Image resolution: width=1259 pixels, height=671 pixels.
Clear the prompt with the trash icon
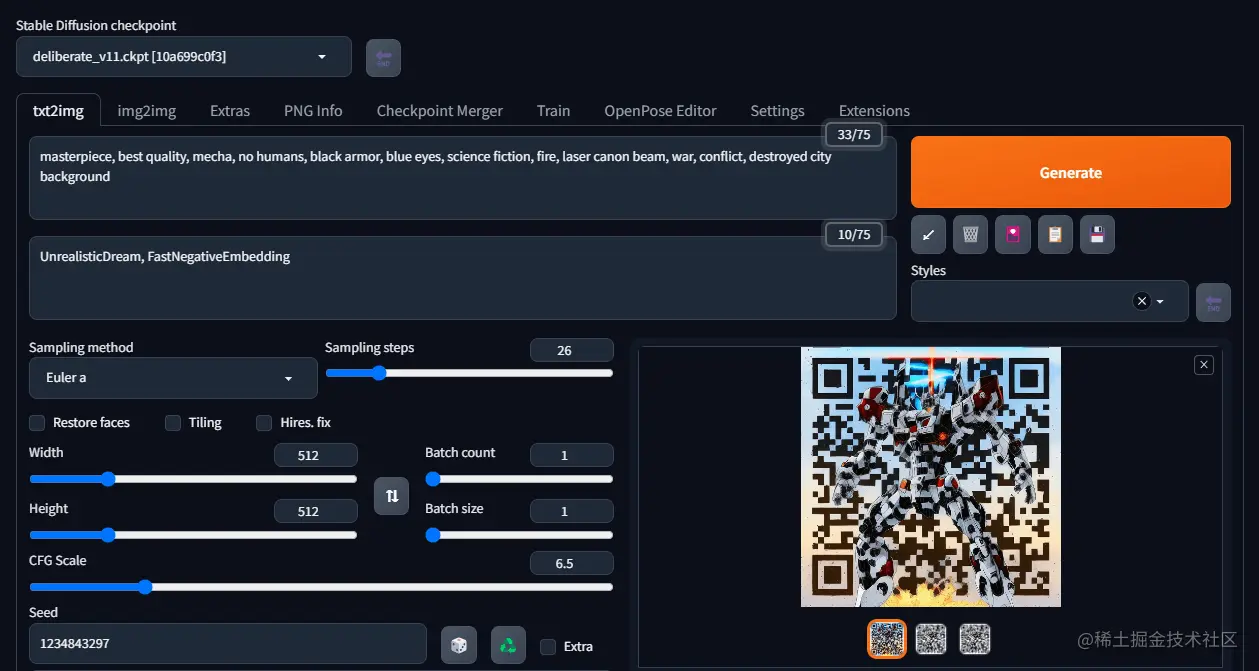[970, 235]
